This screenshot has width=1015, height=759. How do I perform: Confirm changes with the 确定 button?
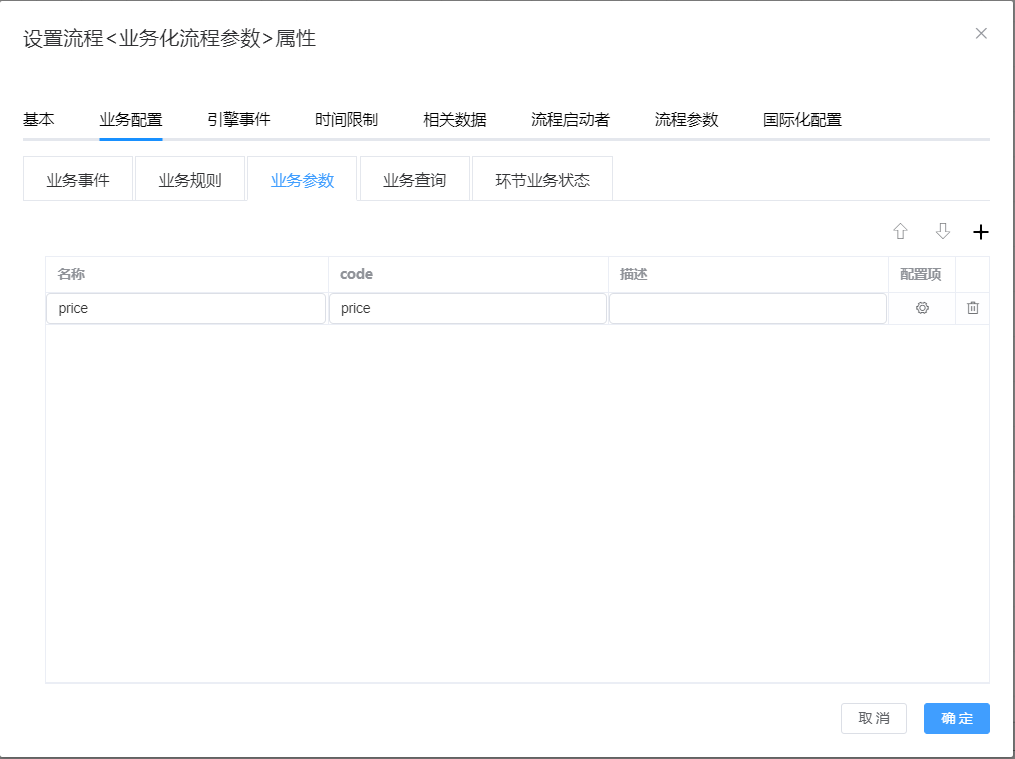[x=956, y=718]
